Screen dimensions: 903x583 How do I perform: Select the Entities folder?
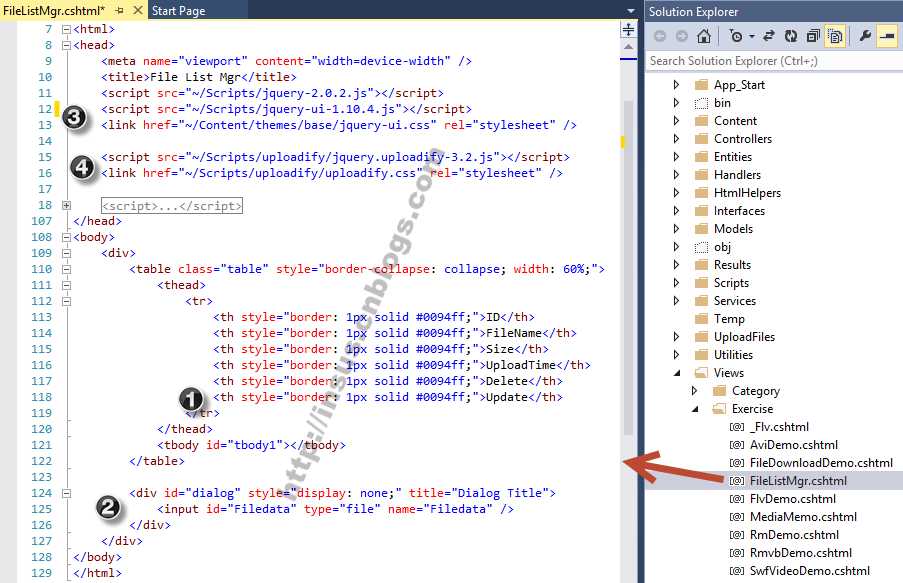pos(733,157)
